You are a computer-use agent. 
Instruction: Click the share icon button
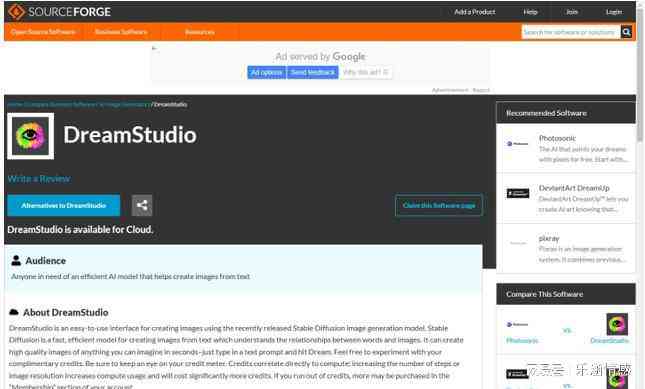(x=142, y=205)
